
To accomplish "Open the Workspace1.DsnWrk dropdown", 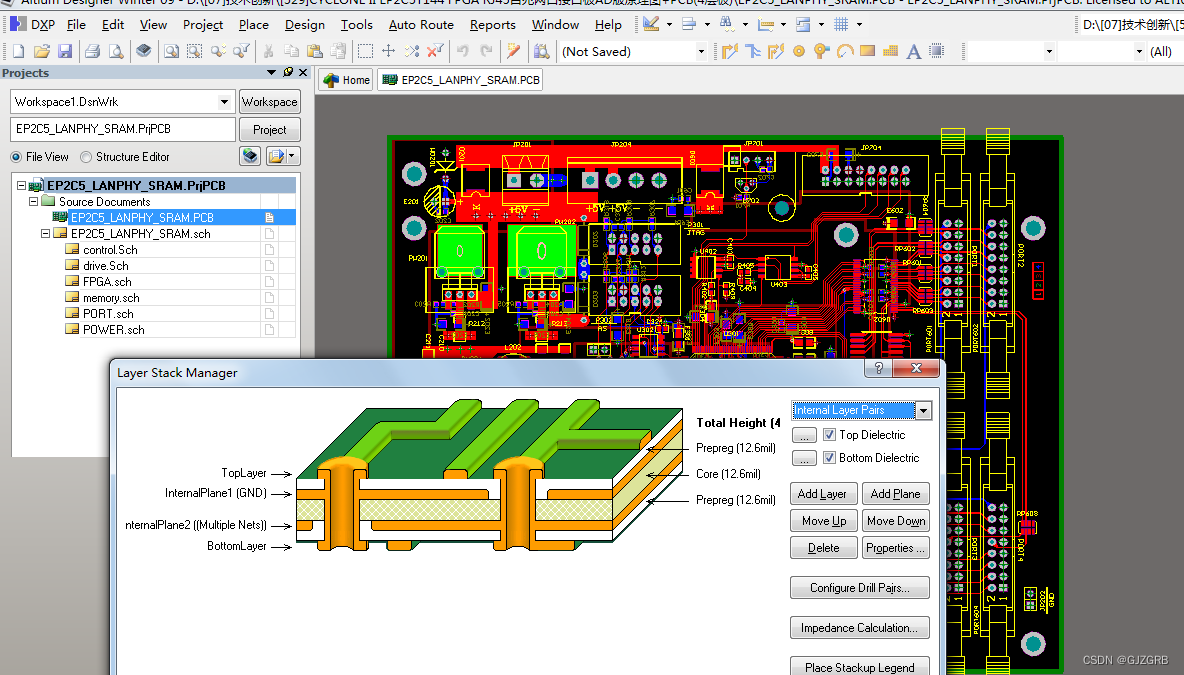I will click(x=225, y=101).
